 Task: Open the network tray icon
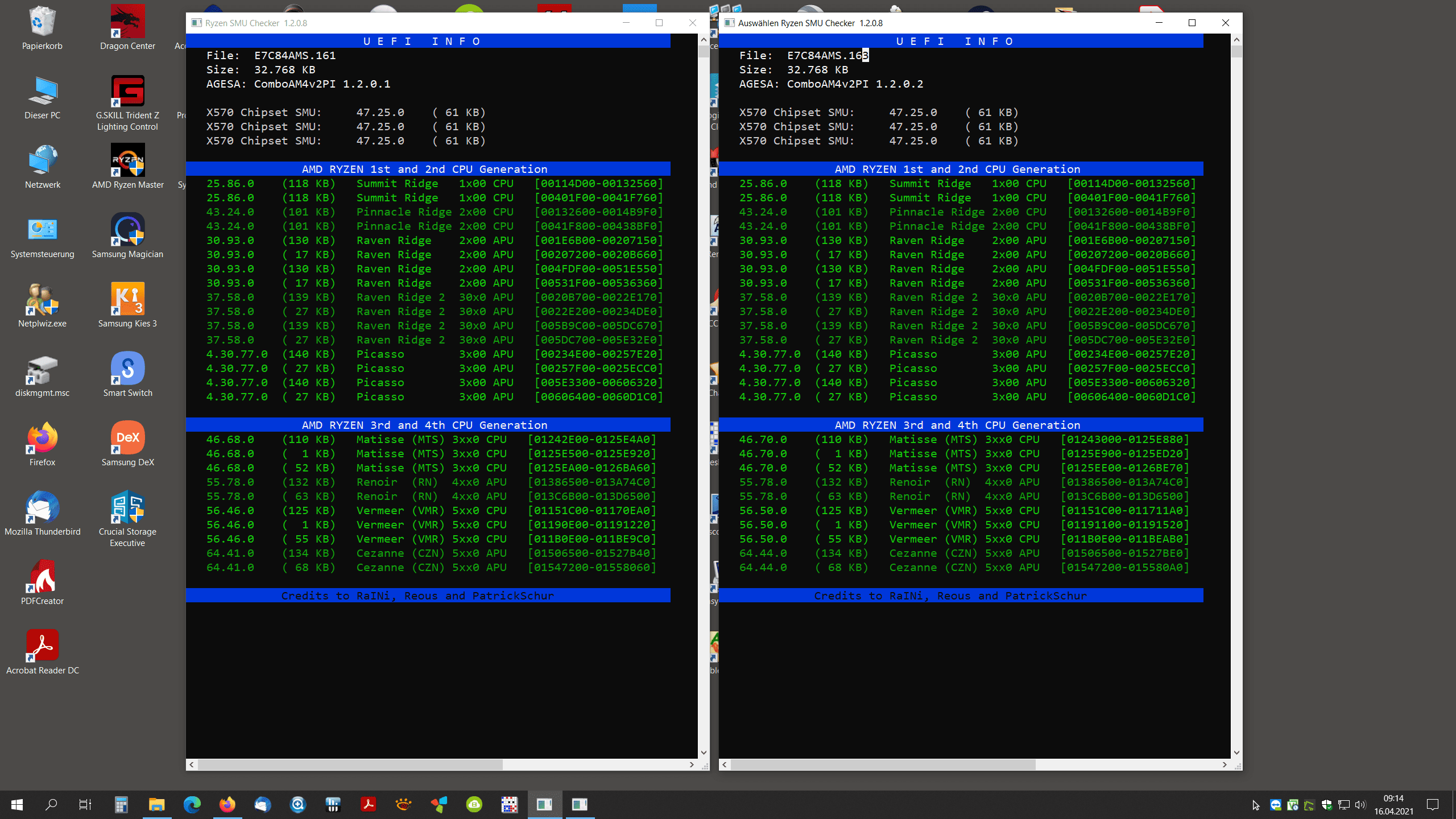point(1343,805)
